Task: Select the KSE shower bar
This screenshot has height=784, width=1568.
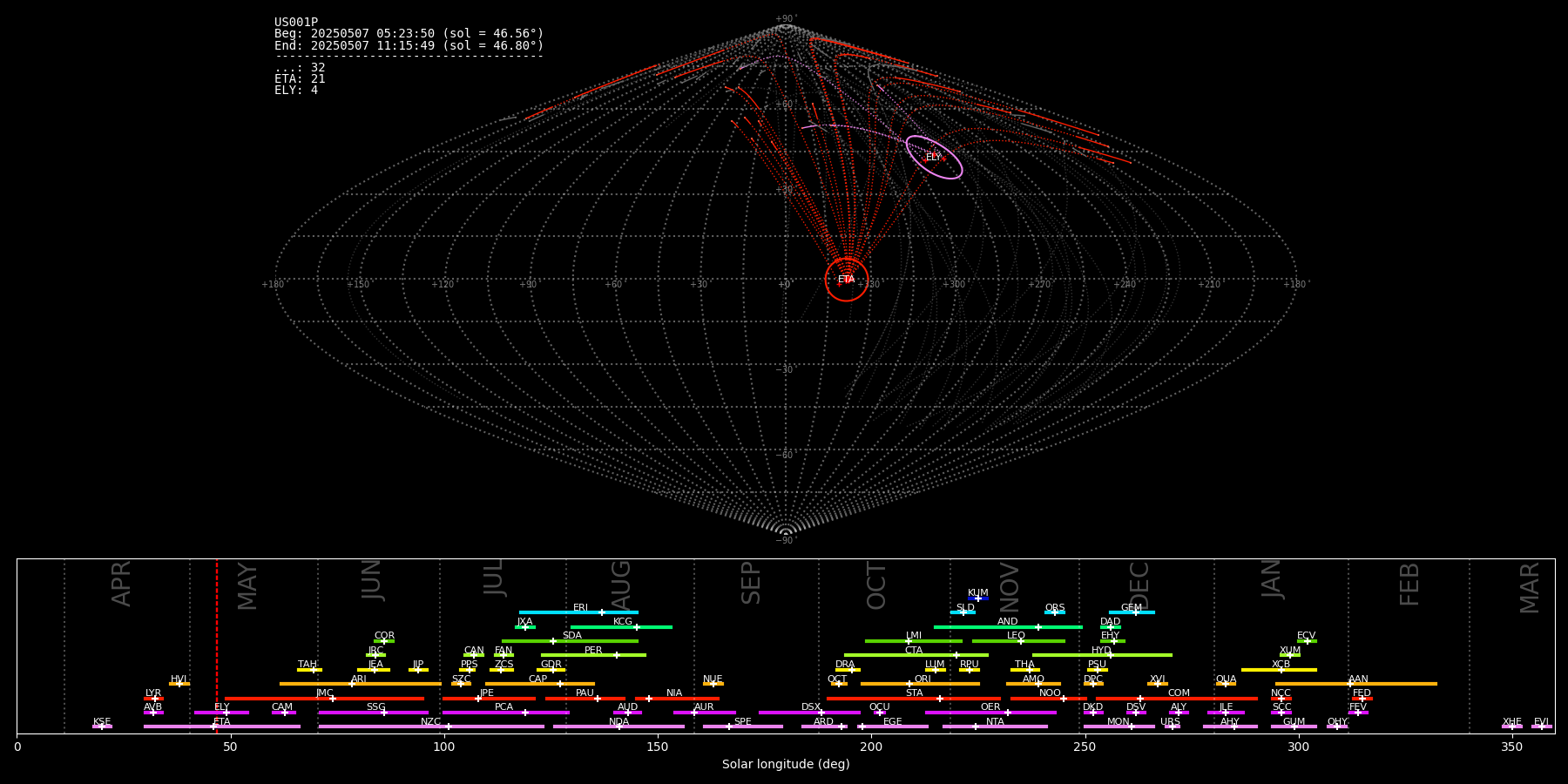Action: 102,727
